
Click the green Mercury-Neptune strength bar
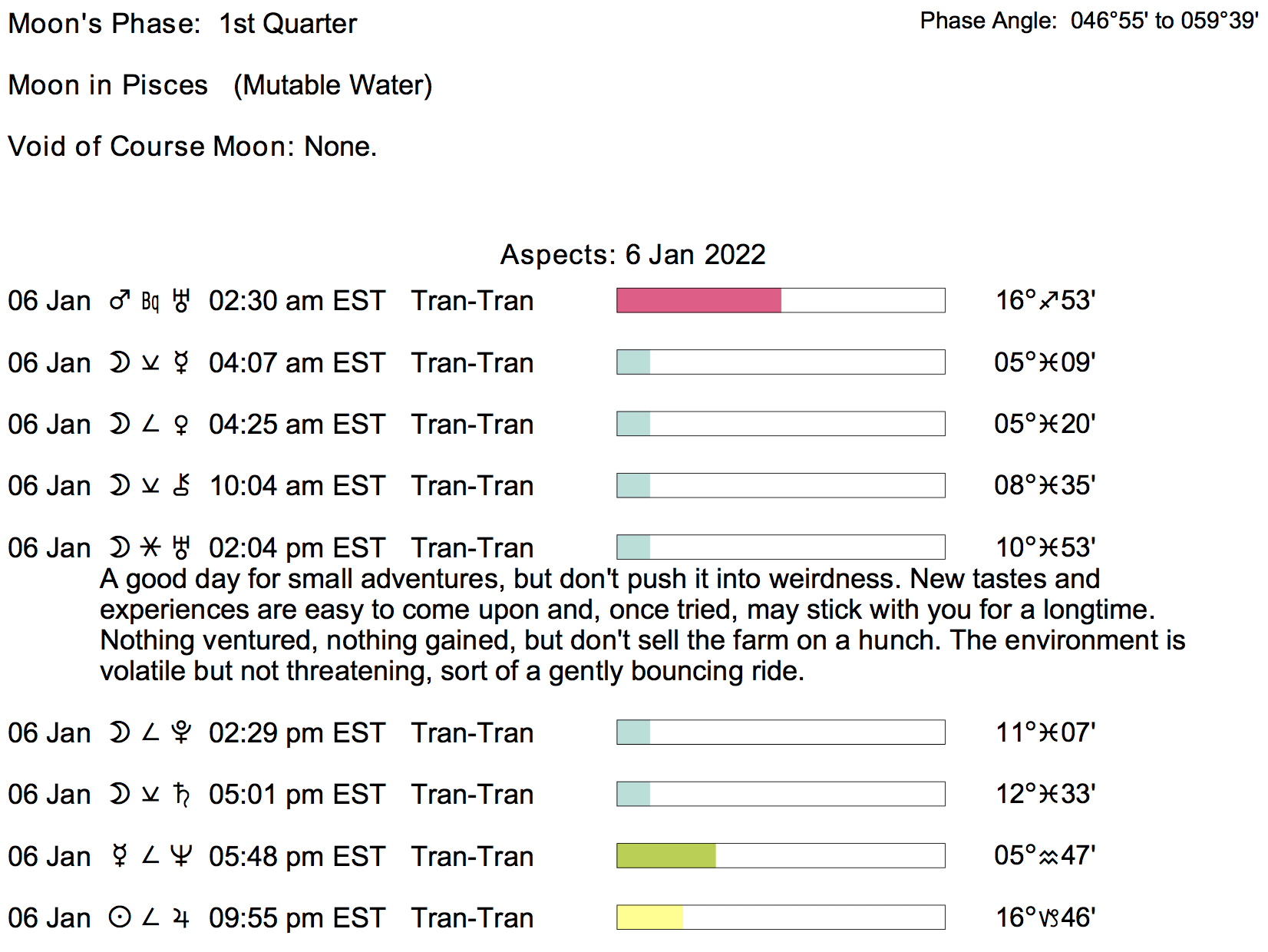tap(666, 855)
